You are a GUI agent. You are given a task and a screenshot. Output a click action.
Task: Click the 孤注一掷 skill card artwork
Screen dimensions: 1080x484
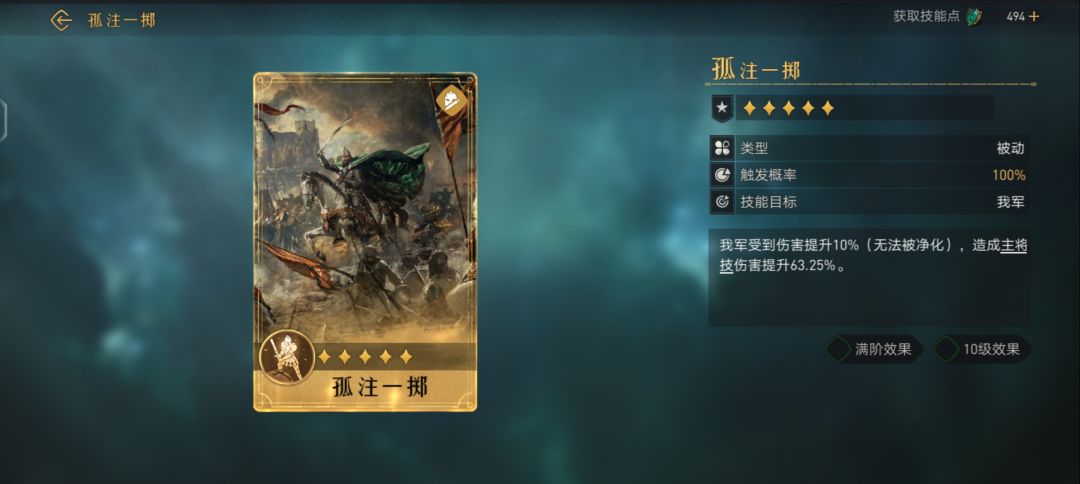click(x=365, y=207)
